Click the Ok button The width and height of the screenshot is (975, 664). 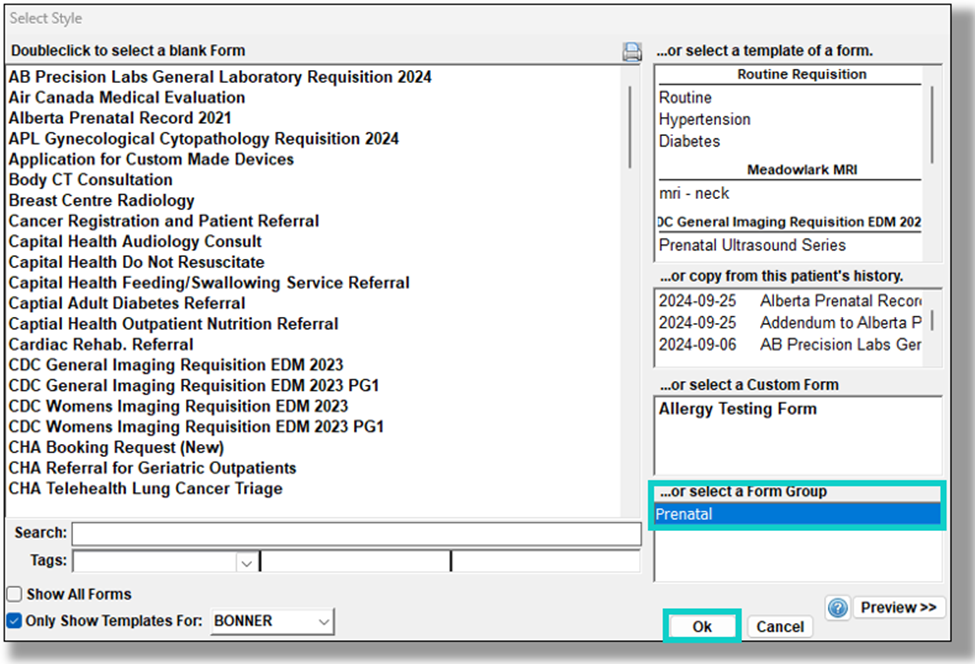pyautogui.click(x=702, y=627)
